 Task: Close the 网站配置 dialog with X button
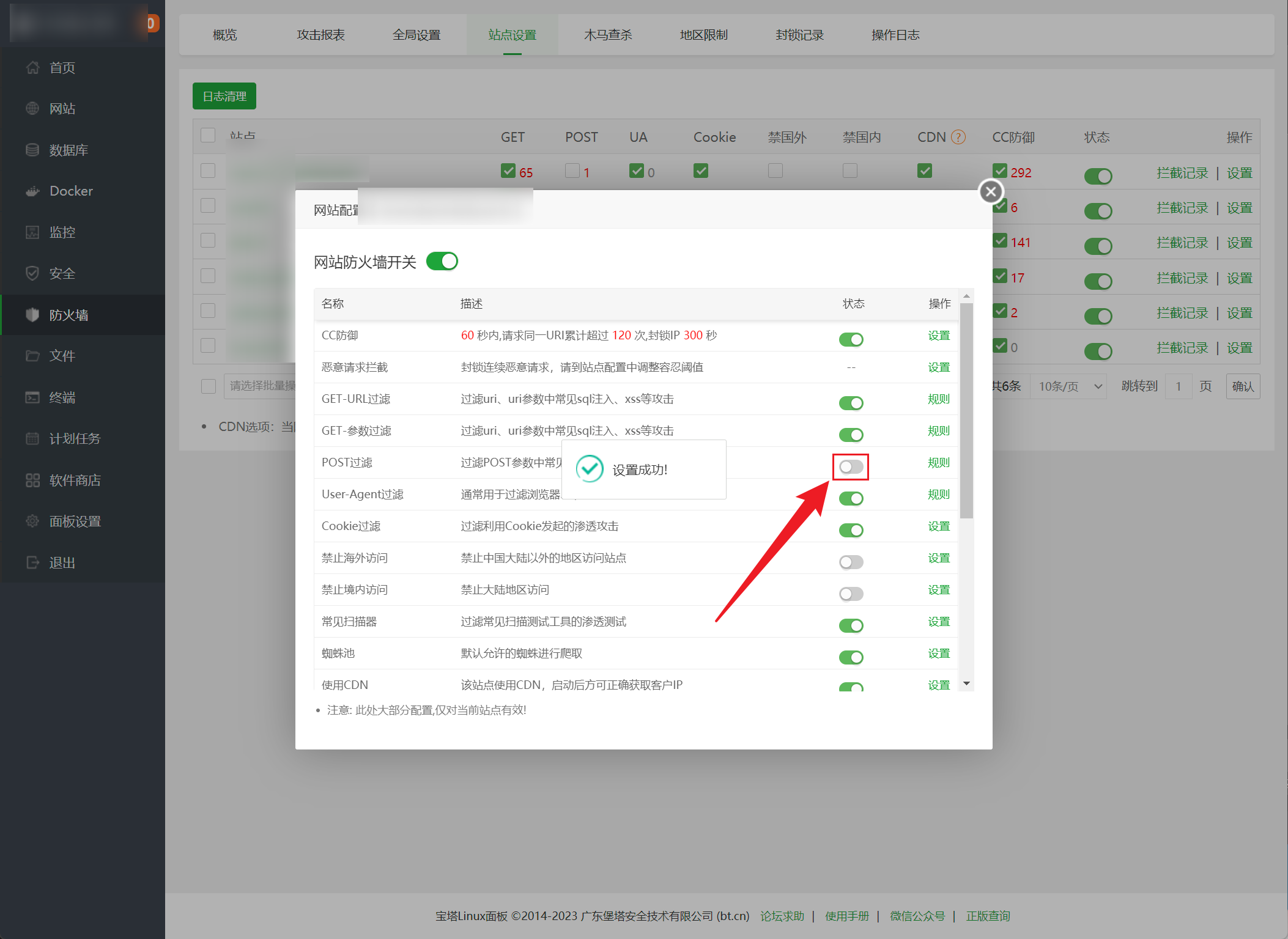click(x=991, y=191)
